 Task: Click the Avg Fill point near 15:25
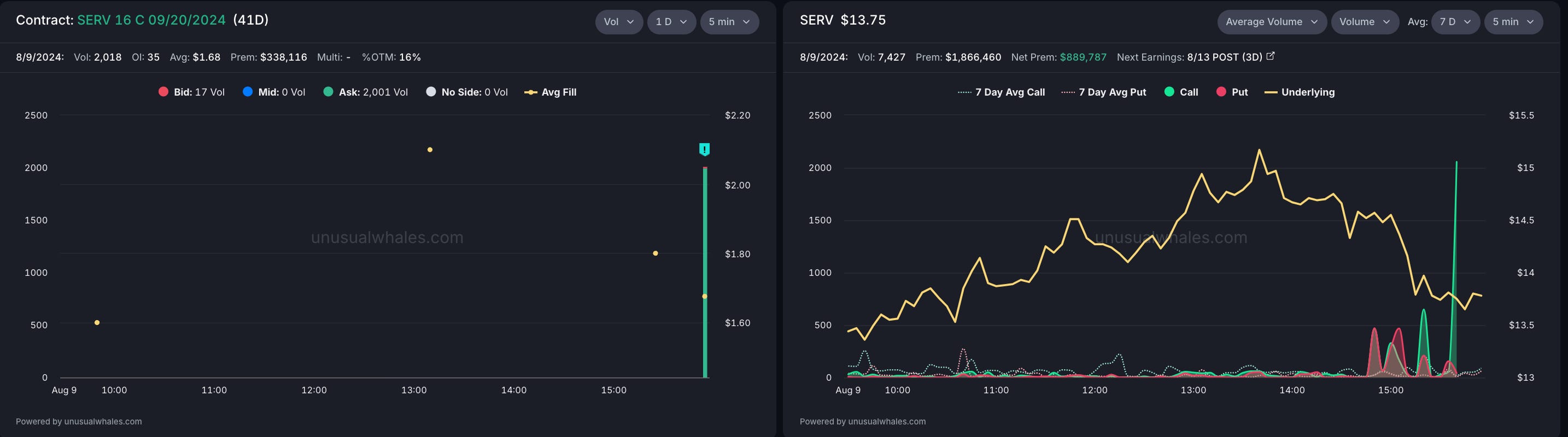(x=656, y=253)
